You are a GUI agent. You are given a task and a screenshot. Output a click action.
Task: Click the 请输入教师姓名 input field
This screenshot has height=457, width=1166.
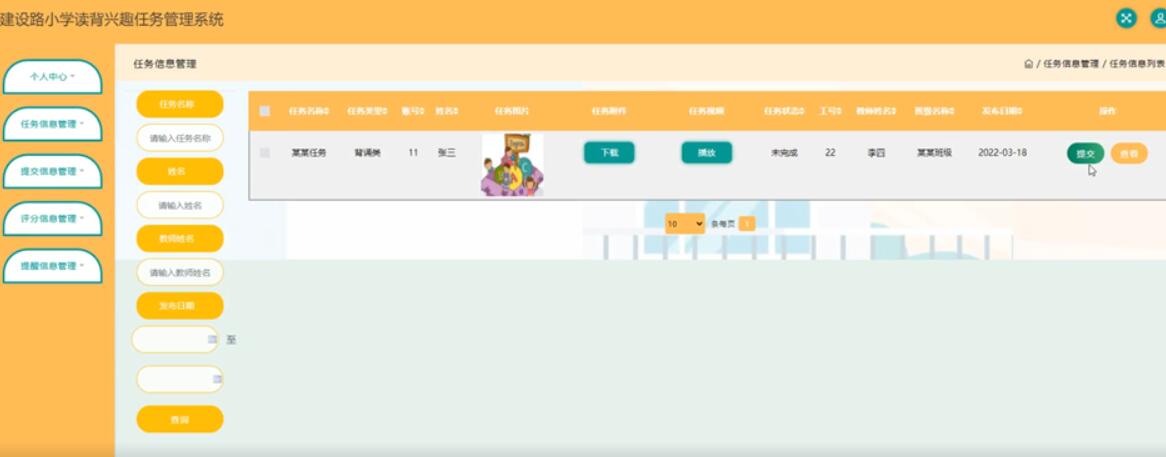click(180, 273)
